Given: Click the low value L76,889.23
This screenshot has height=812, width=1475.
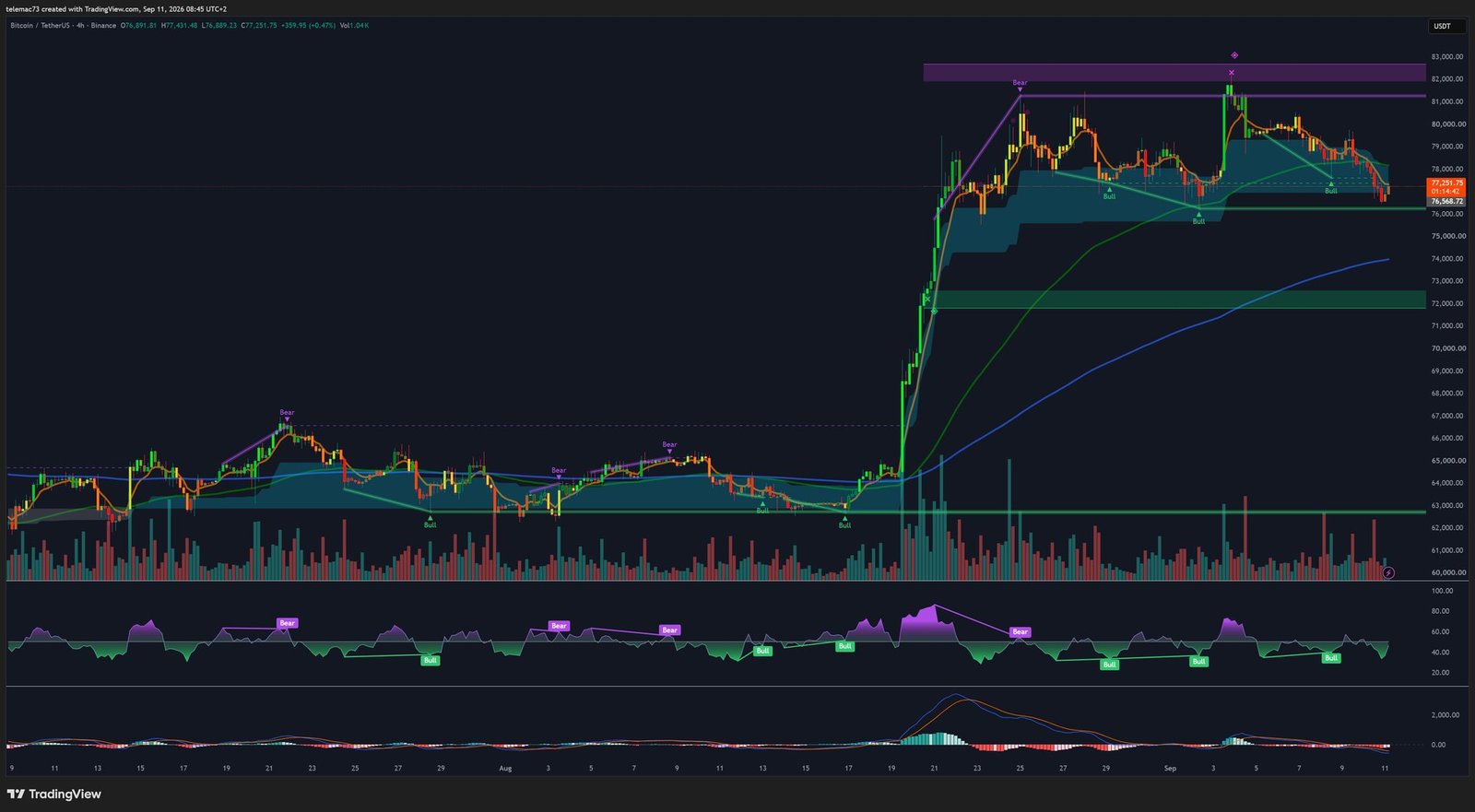Looking at the screenshot, I should point(219,26).
